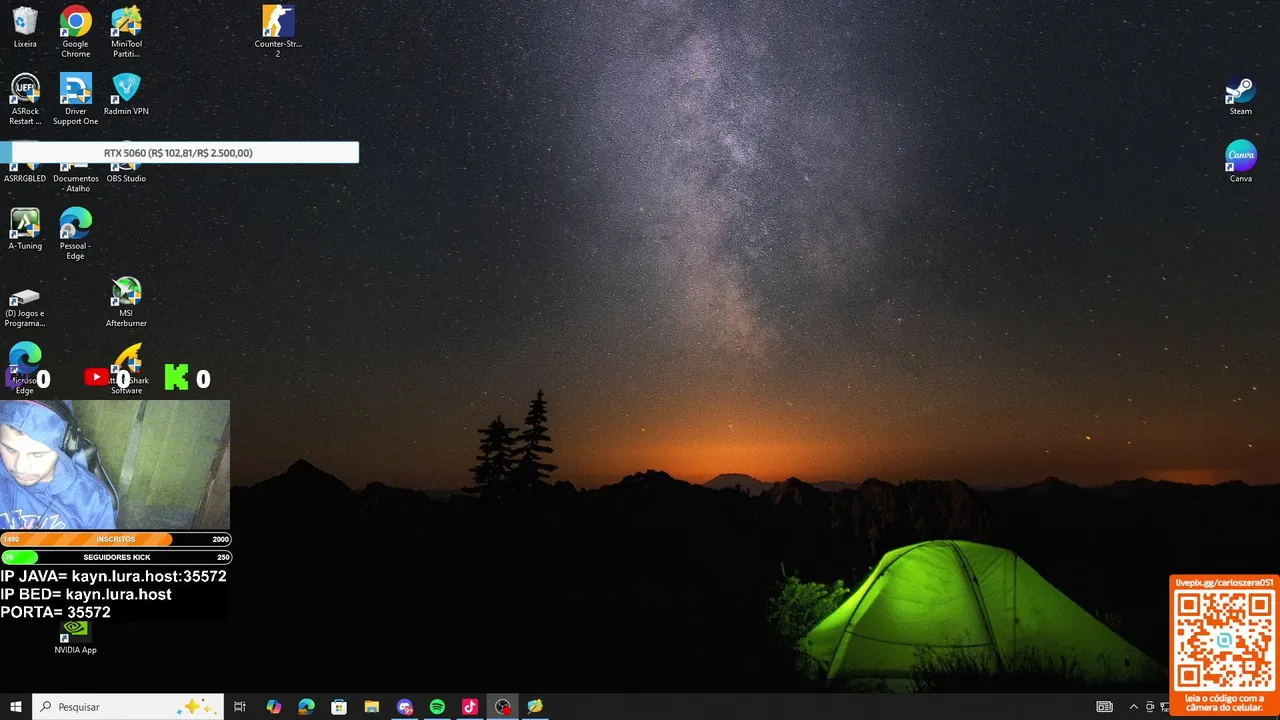Viewport: 1280px width, 720px height.
Task: Open Radmin VPN shortcut
Action: coord(126,94)
